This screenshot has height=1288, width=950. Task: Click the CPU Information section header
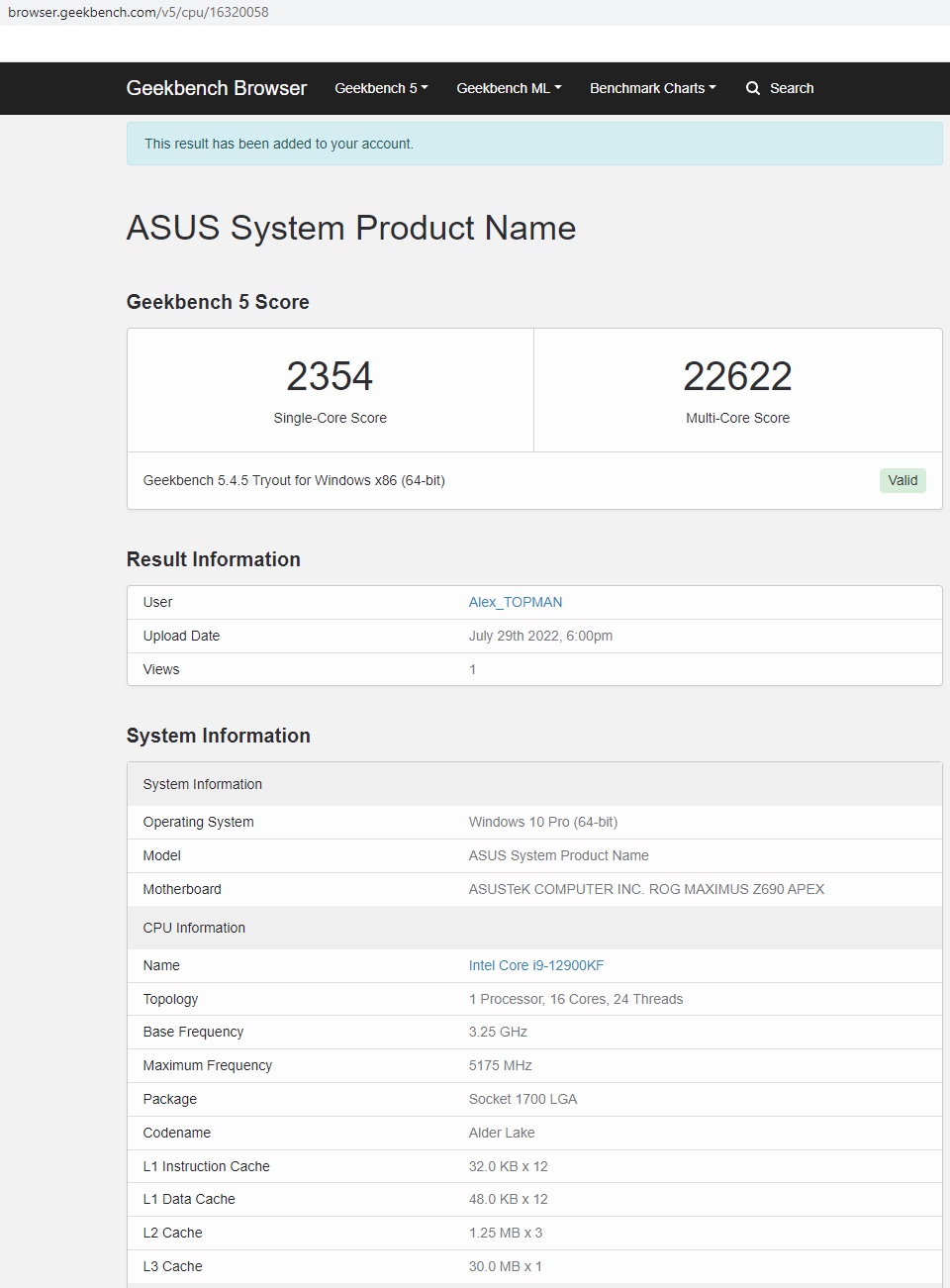534,928
